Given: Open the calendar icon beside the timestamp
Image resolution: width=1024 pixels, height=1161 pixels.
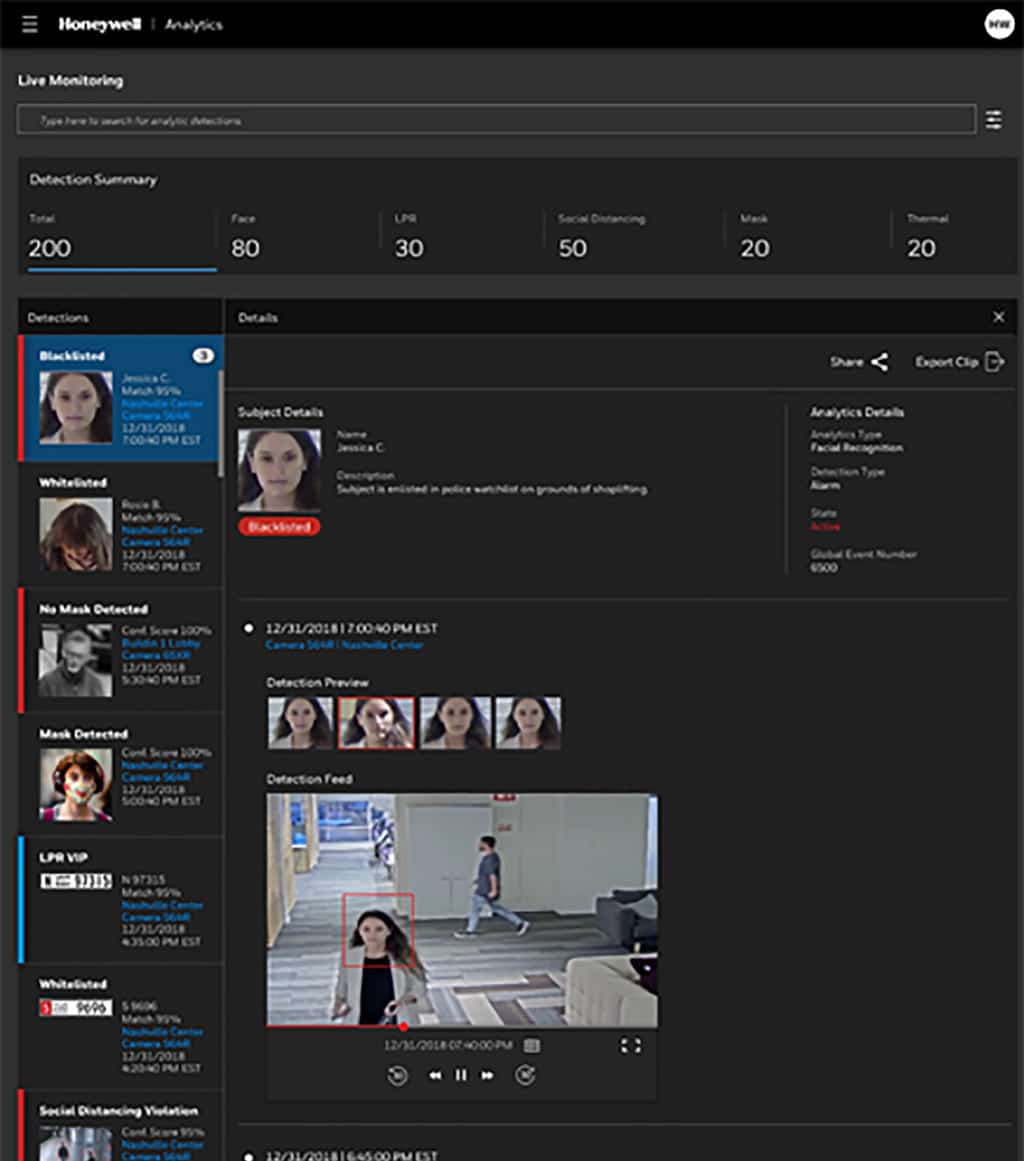Looking at the screenshot, I should click(532, 1045).
